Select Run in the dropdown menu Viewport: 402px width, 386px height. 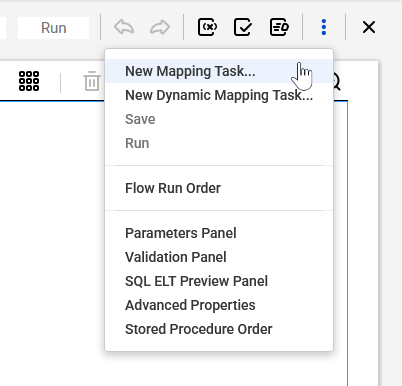pos(219,143)
